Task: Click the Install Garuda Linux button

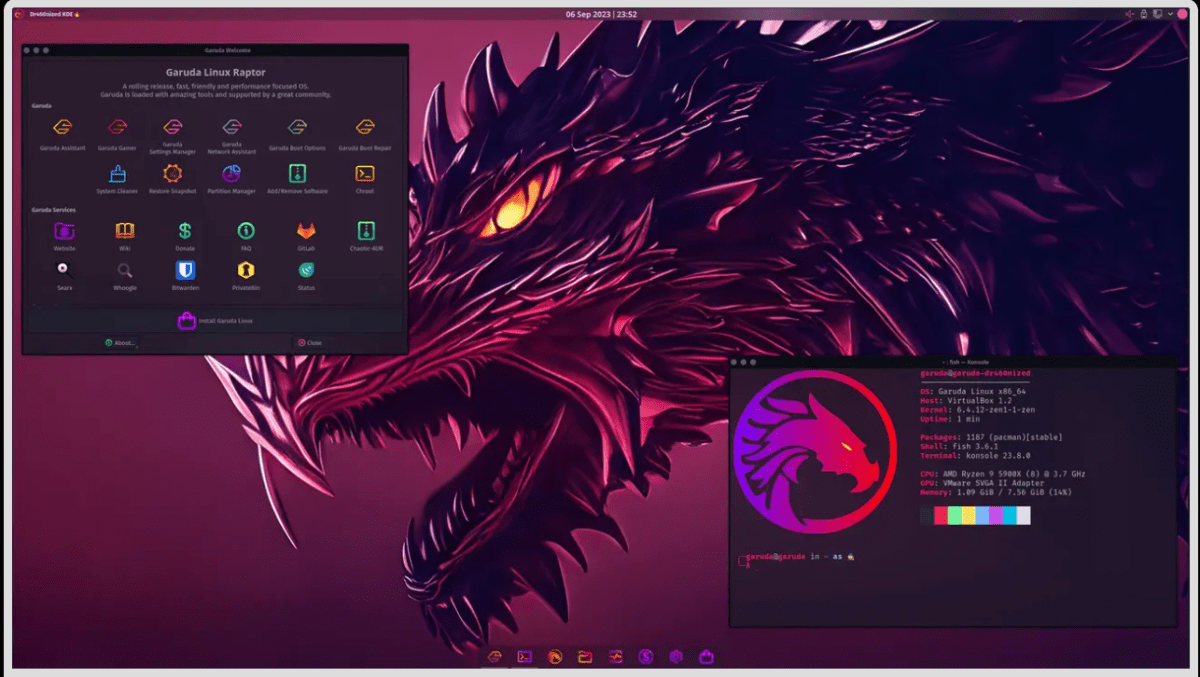Action: click(x=216, y=320)
